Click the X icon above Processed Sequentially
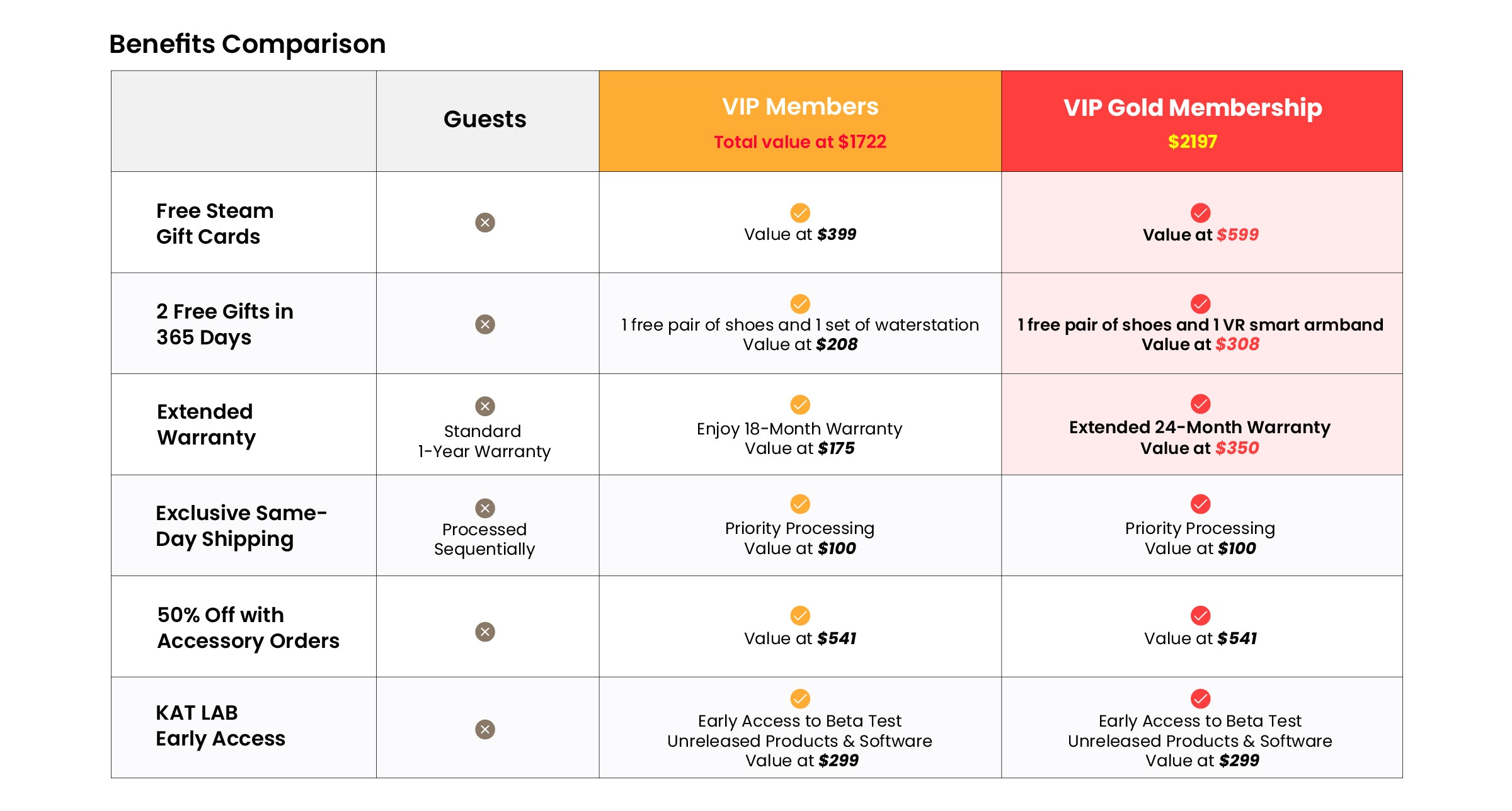Image resolution: width=1512 pixels, height=811 pixels. click(x=484, y=508)
